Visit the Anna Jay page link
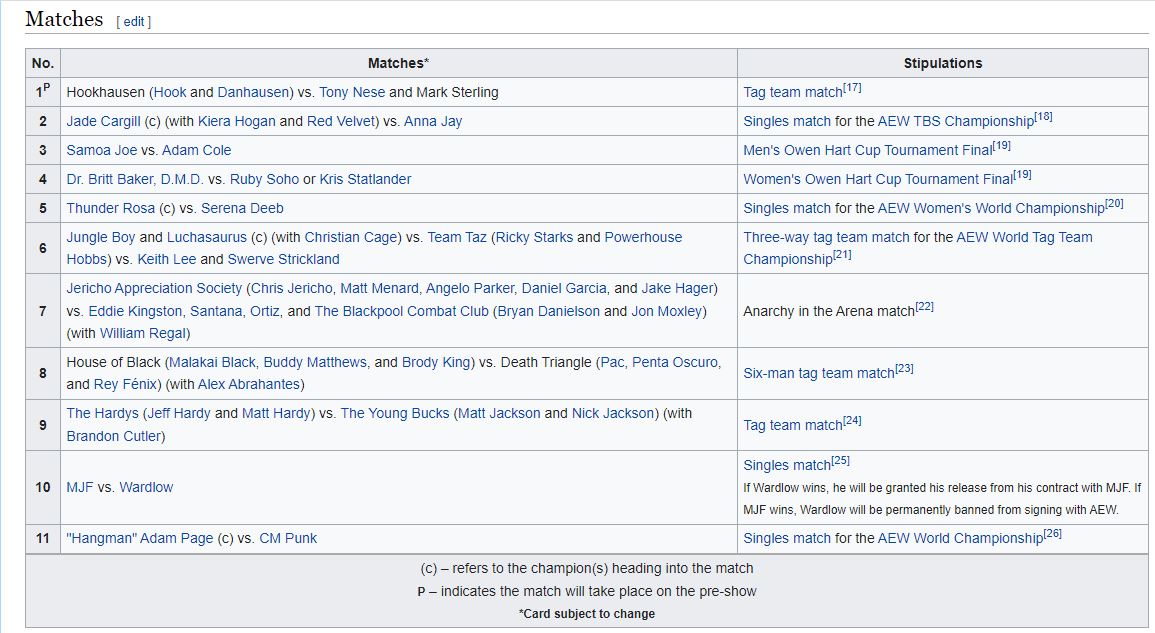Image resolution: width=1155 pixels, height=633 pixels. click(433, 121)
